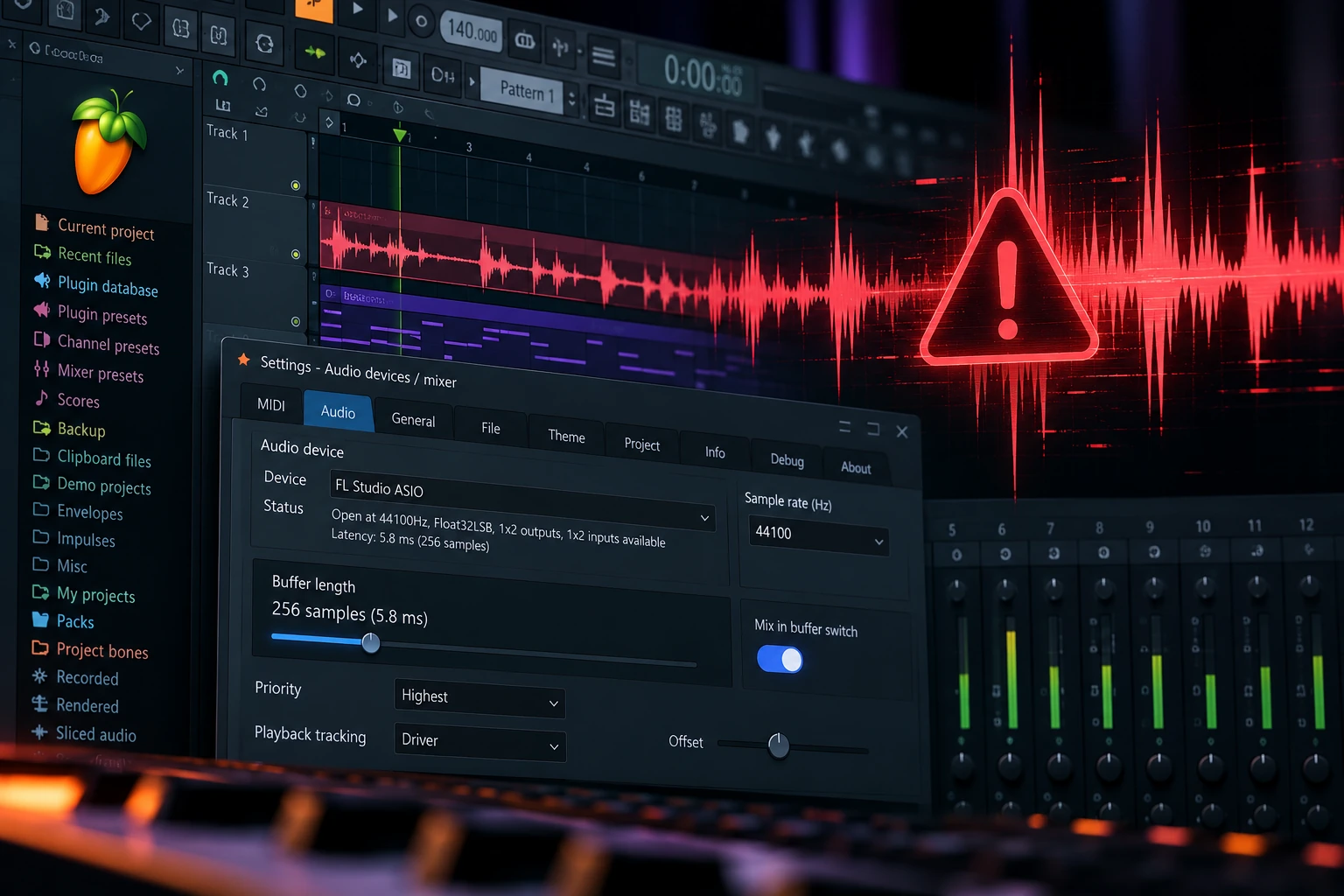Open the Debug settings tab
1344x896 pixels.
point(787,459)
